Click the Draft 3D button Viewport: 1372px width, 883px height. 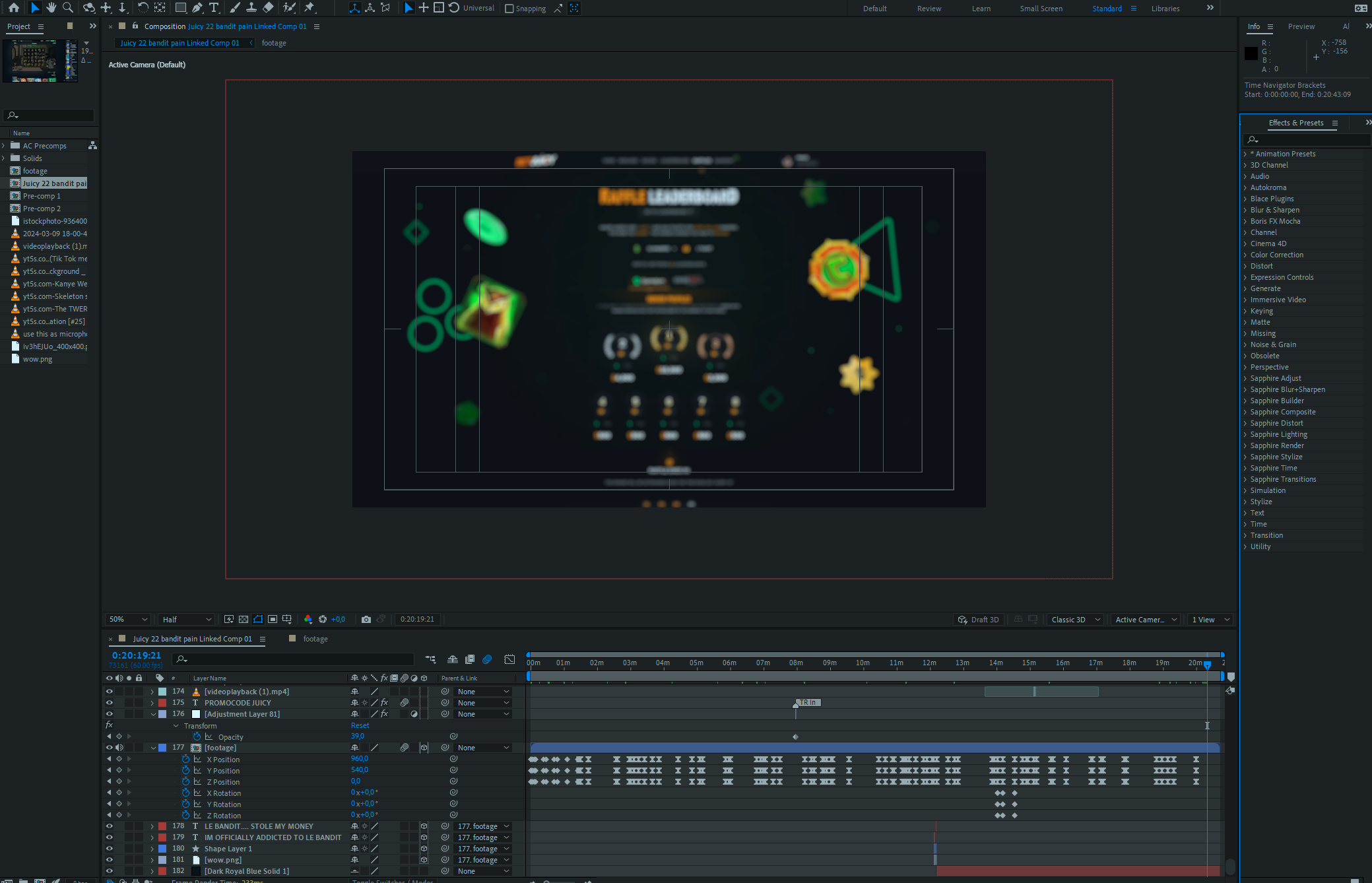pyautogui.click(x=979, y=620)
